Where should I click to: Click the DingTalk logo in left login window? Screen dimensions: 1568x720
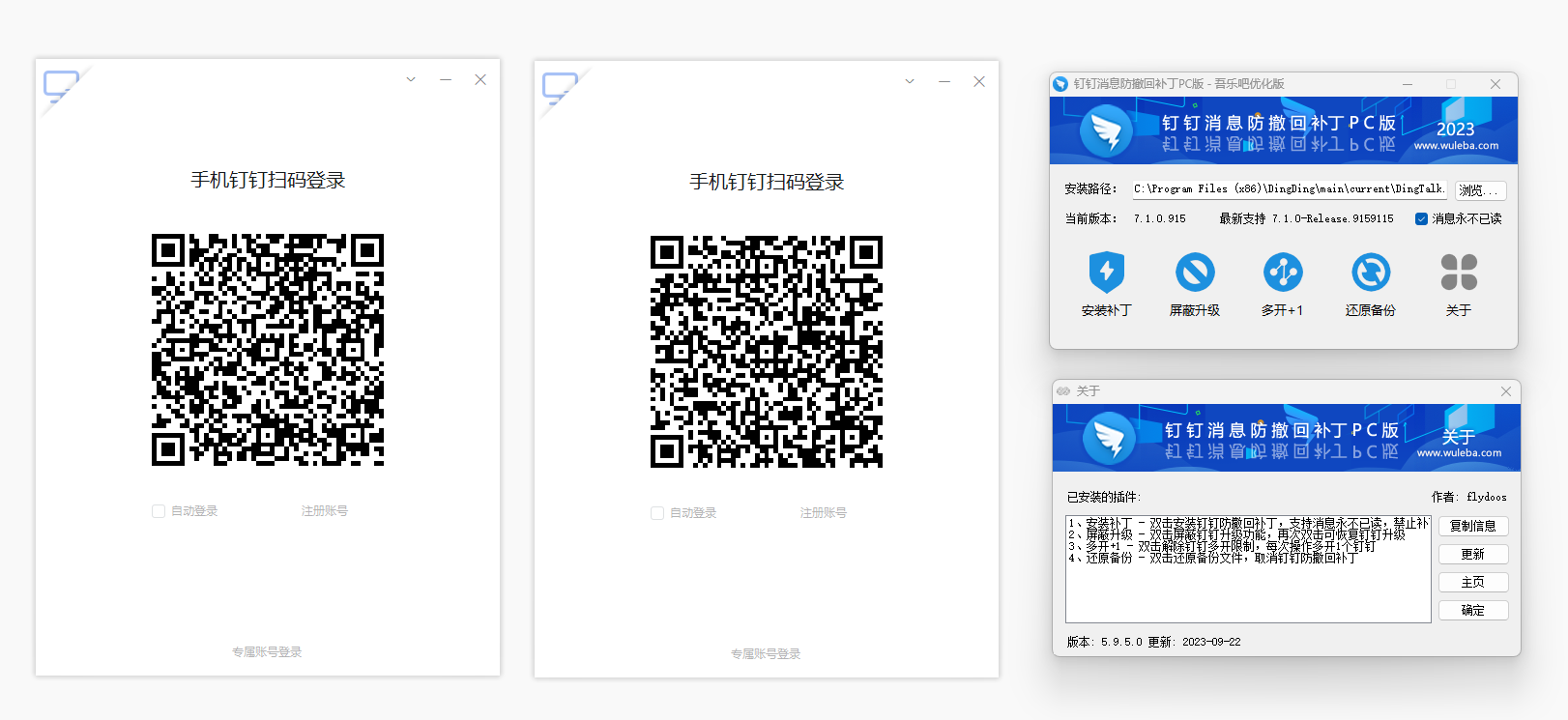pyautogui.click(x=61, y=86)
